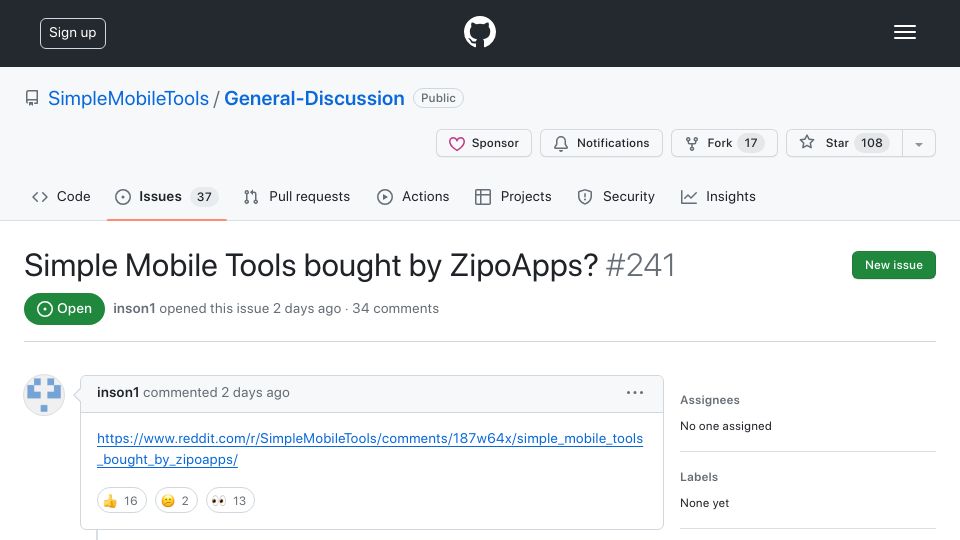Toggle the confused face reaction 2
Image resolution: width=960 pixels, height=540 pixels.
pyautogui.click(x=176, y=501)
